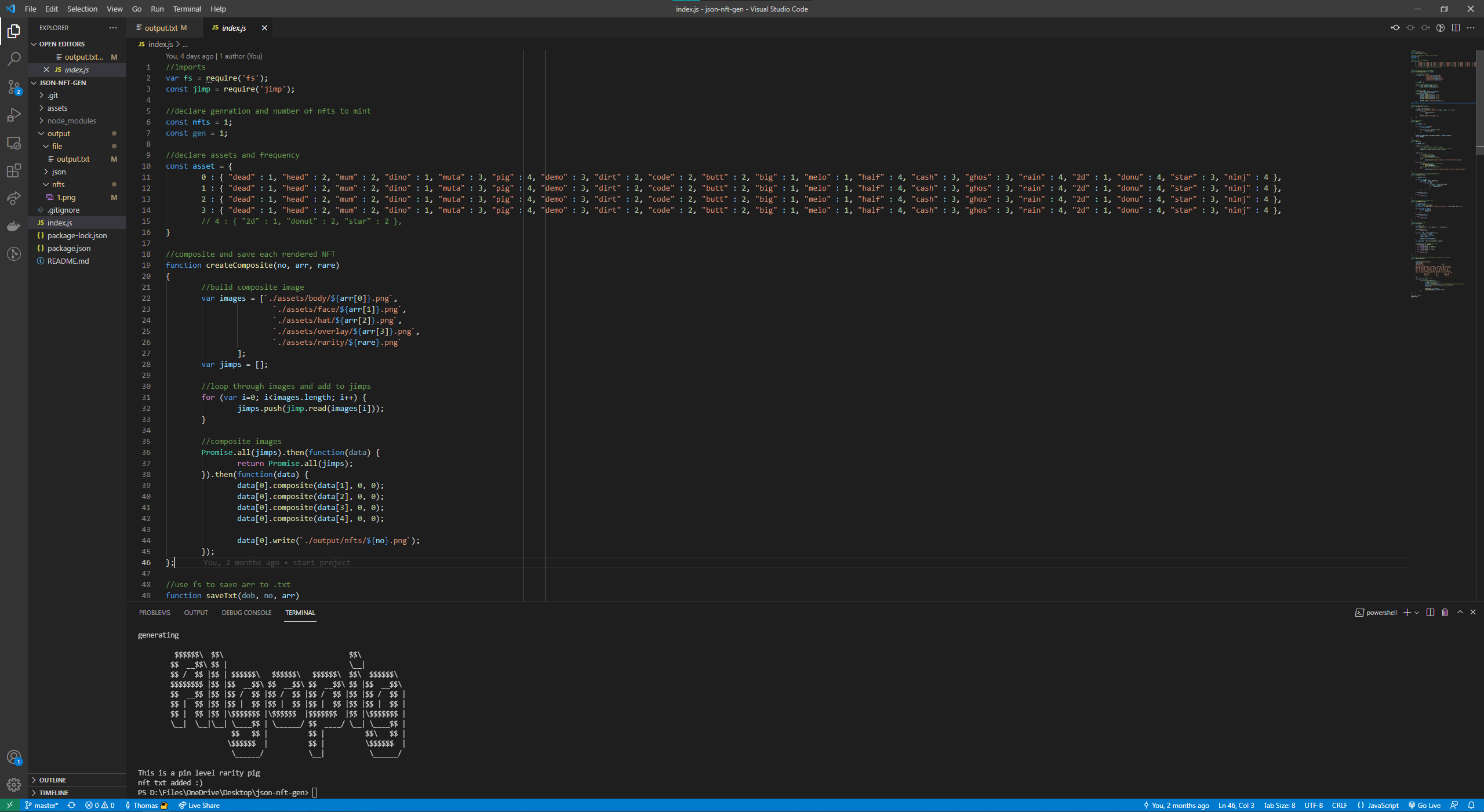Toggle the nfts folder visibility in explorer
1484x812 pixels.
click(58, 184)
